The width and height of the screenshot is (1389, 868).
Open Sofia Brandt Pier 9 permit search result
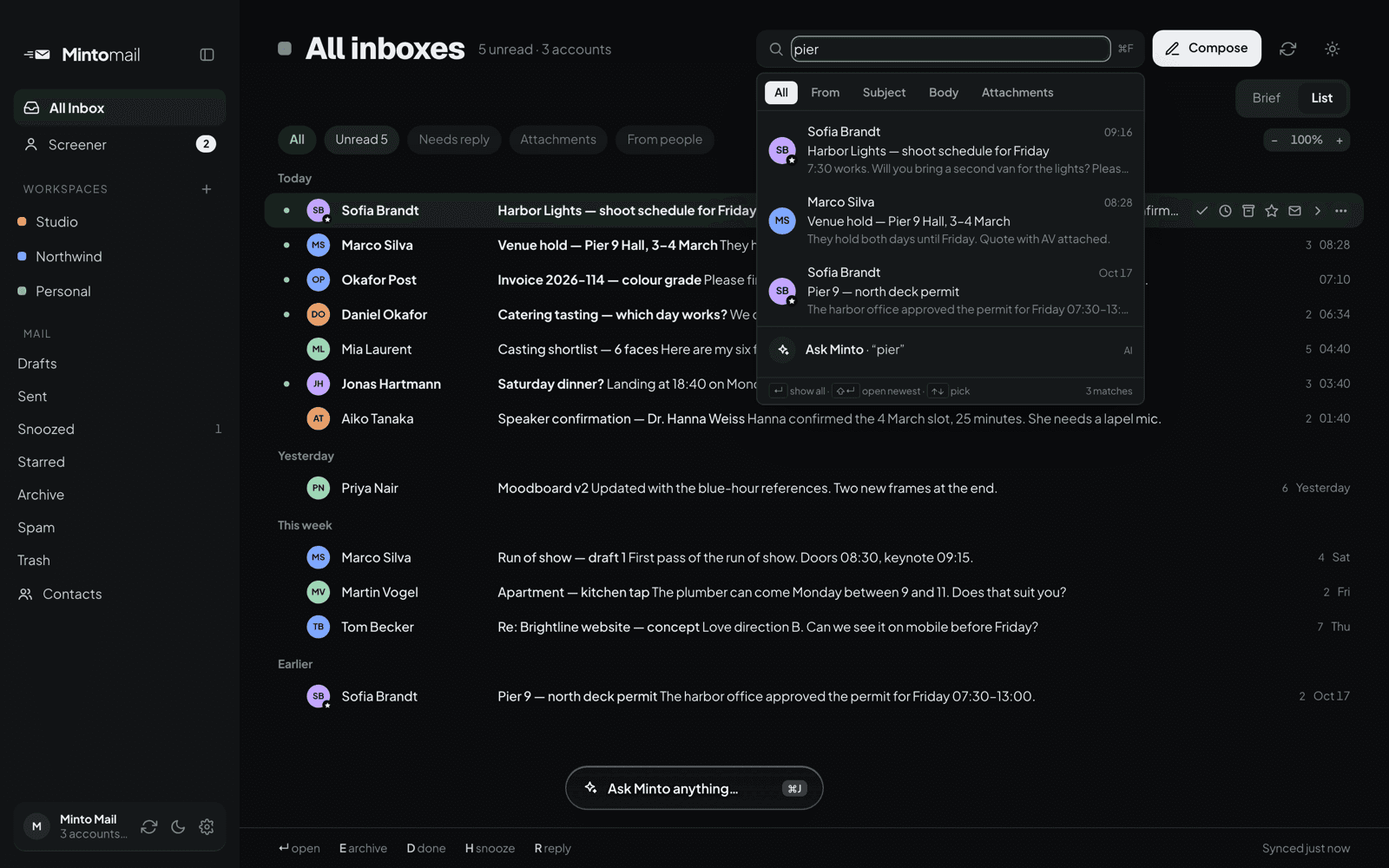tap(951, 291)
